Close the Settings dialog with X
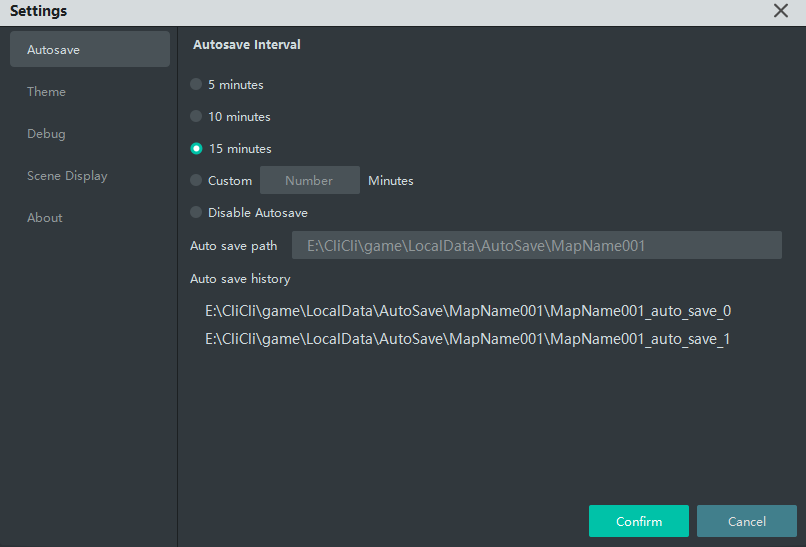 pos(781,11)
